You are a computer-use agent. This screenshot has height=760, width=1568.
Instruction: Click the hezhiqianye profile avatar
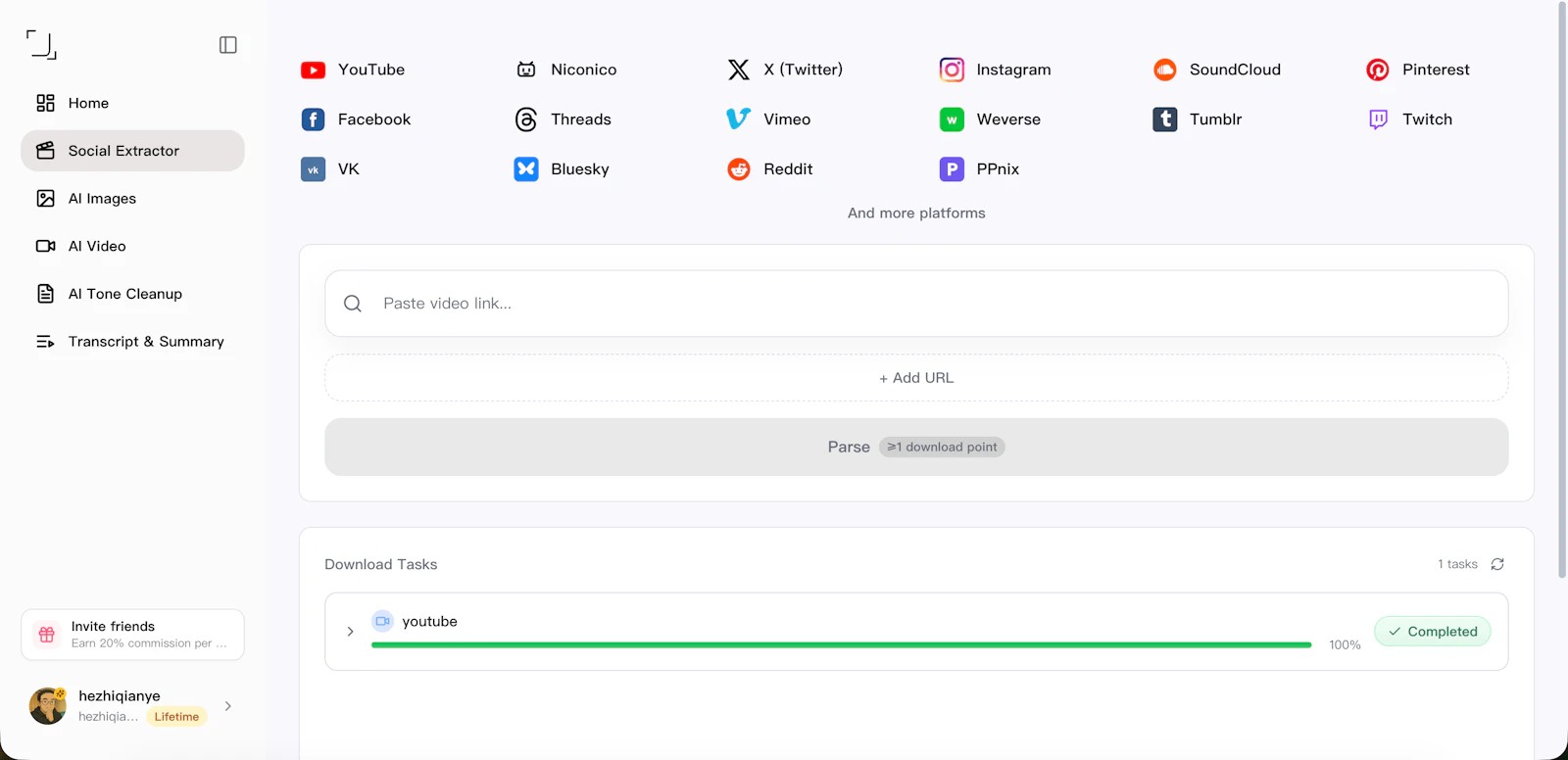coord(48,705)
